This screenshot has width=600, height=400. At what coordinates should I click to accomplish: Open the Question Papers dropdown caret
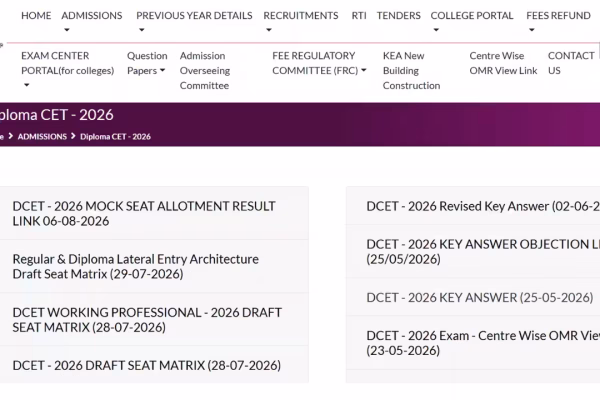[x=162, y=70]
